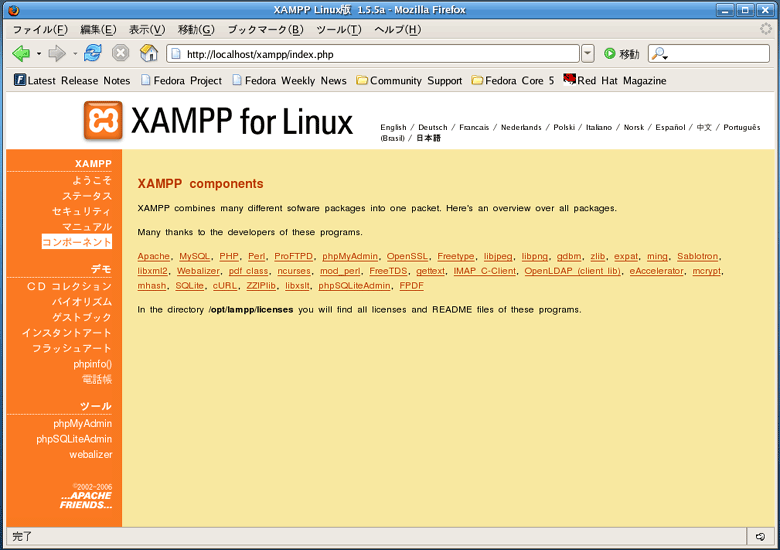Screen dimensions: 780x550
Task: Click the SQLite component link
Action: [190, 285]
